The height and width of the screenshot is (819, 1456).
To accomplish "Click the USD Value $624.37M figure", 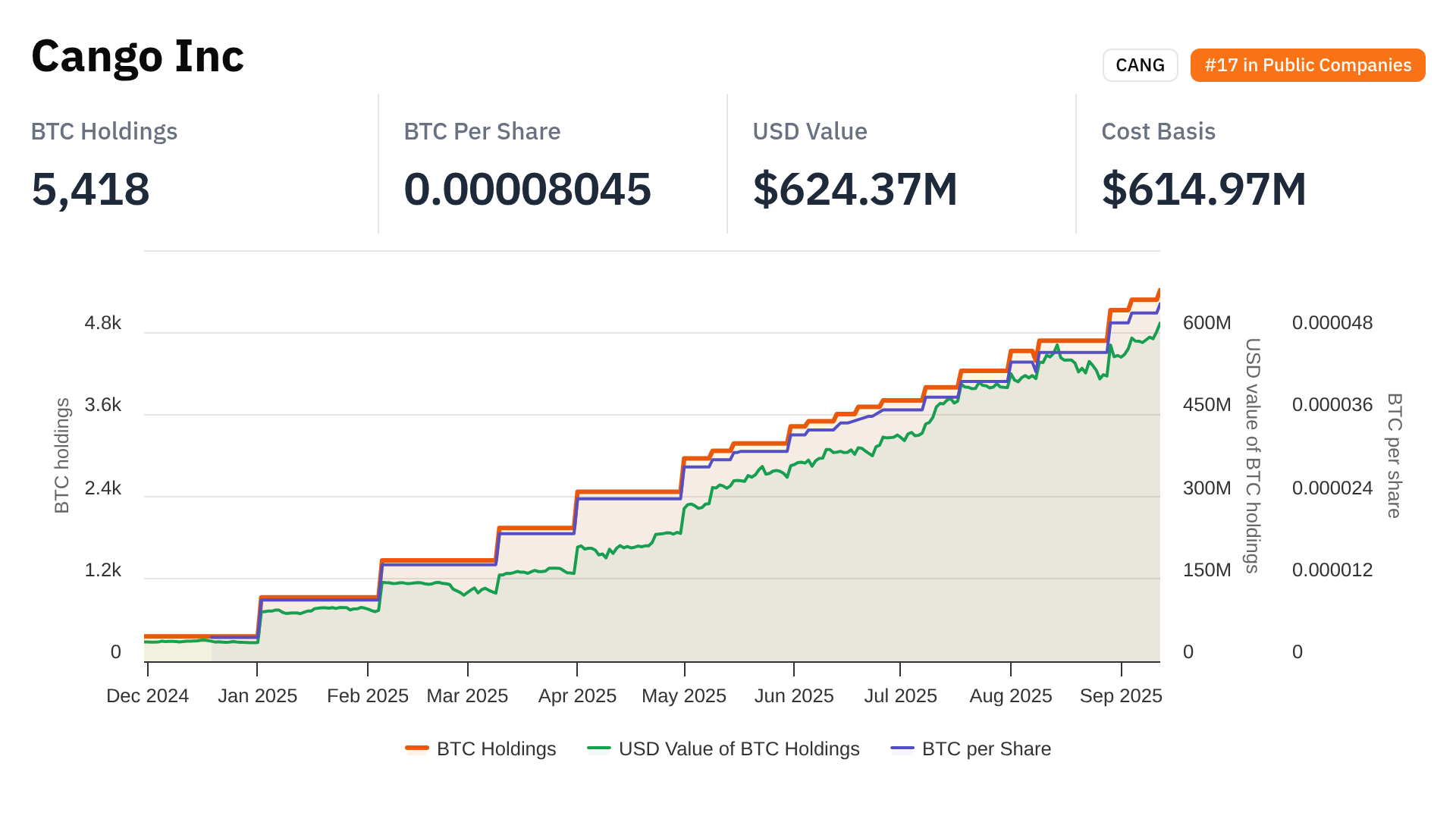I will tap(855, 189).
